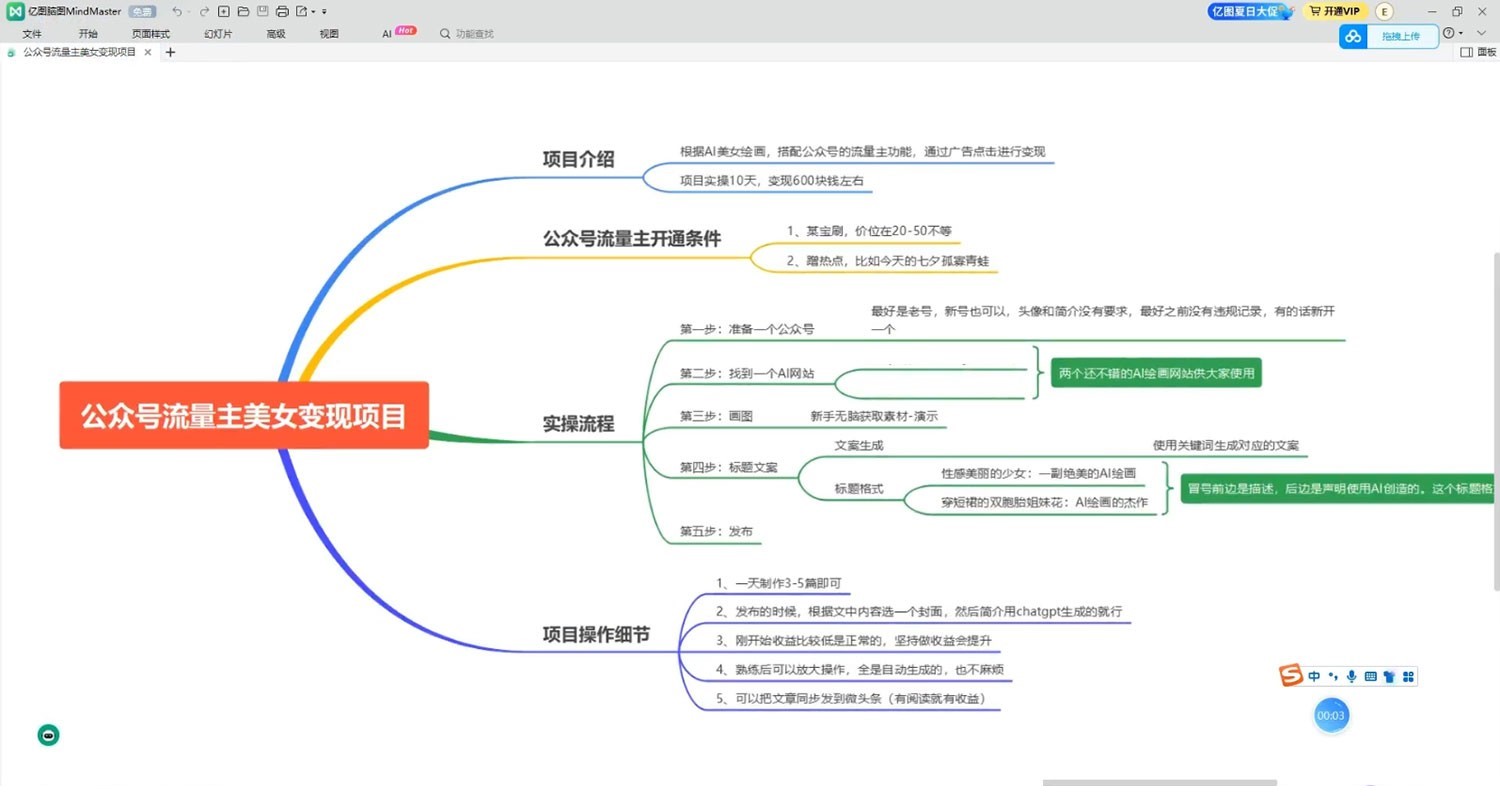The width and height of the screenshot is (1500, 809).
Task: Toggle Sogou punctuation mode button
Action: click(x=1333, y=677)
